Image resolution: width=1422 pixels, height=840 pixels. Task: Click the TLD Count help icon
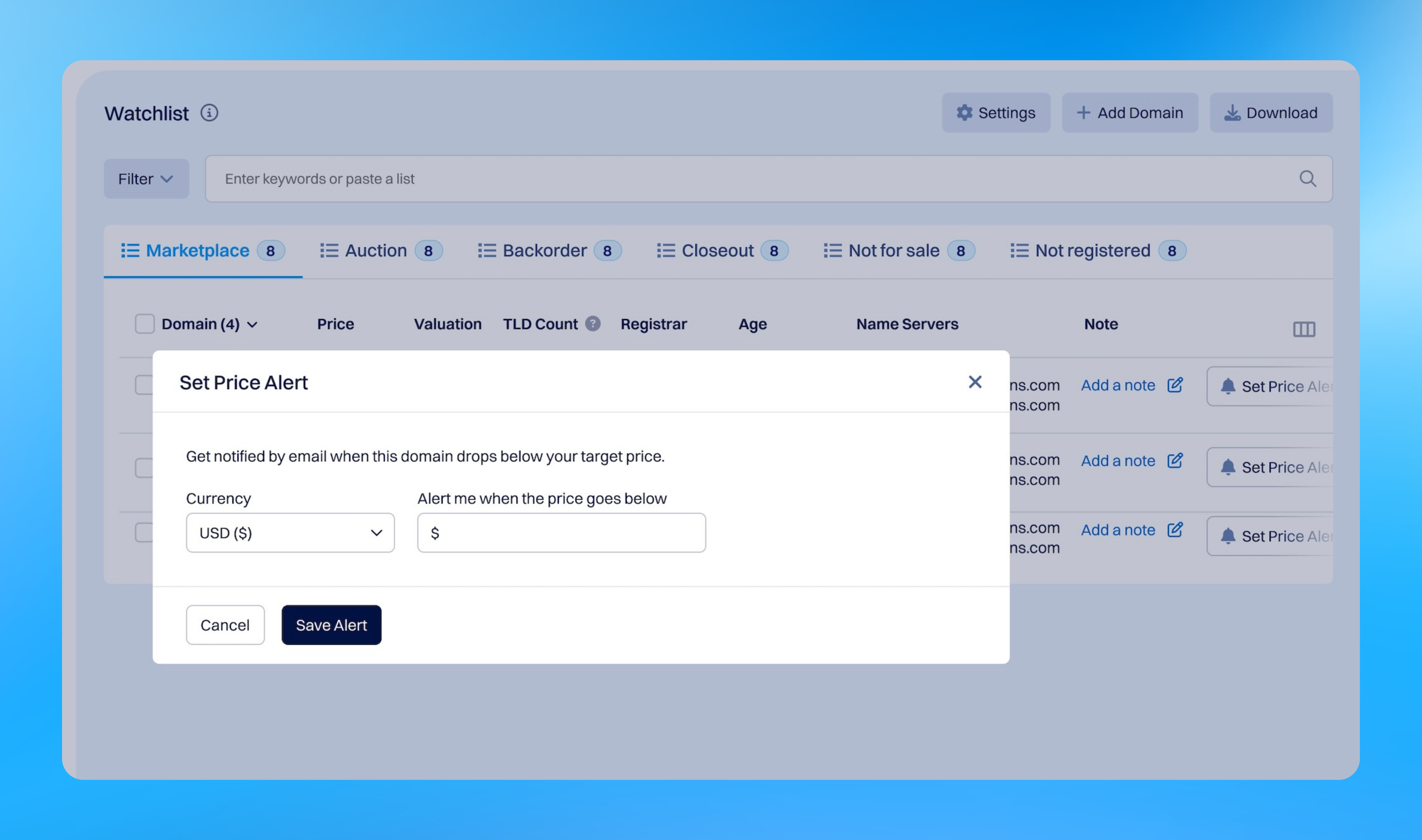(x=593, y=323)
